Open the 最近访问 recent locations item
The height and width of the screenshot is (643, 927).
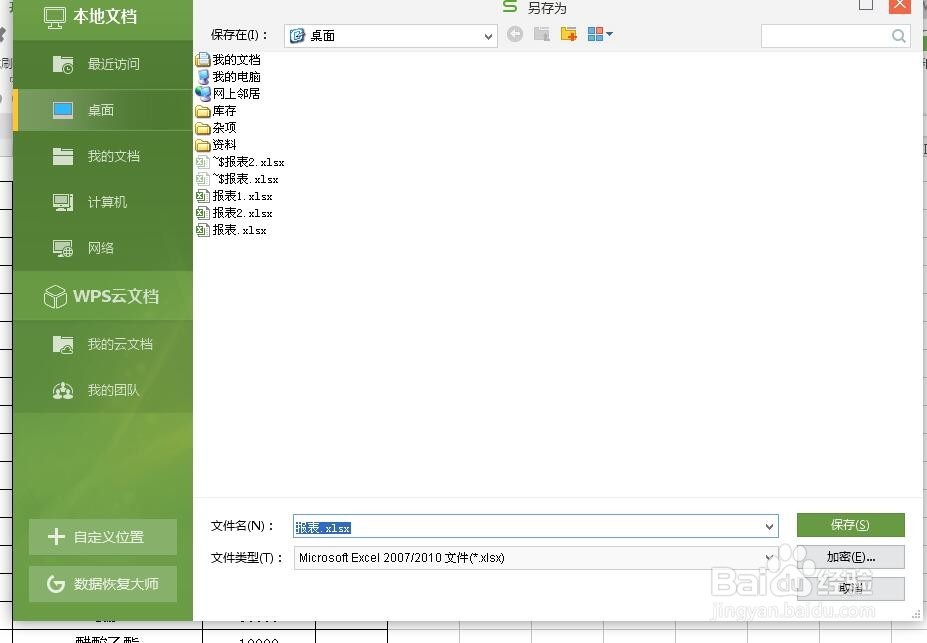(x=103, y=64)
